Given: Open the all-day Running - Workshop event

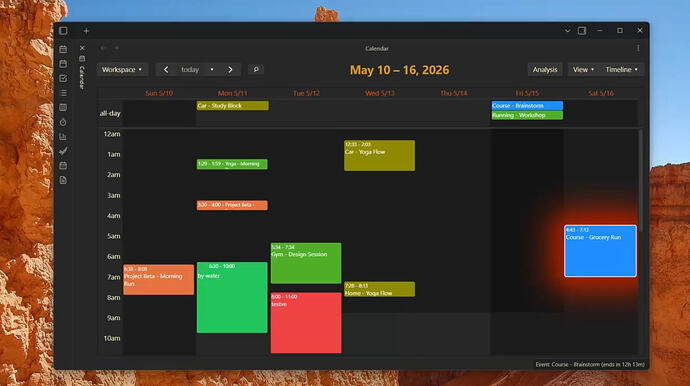Looking at the screenshot, I should pyautogui.click(x=527, y=115).
